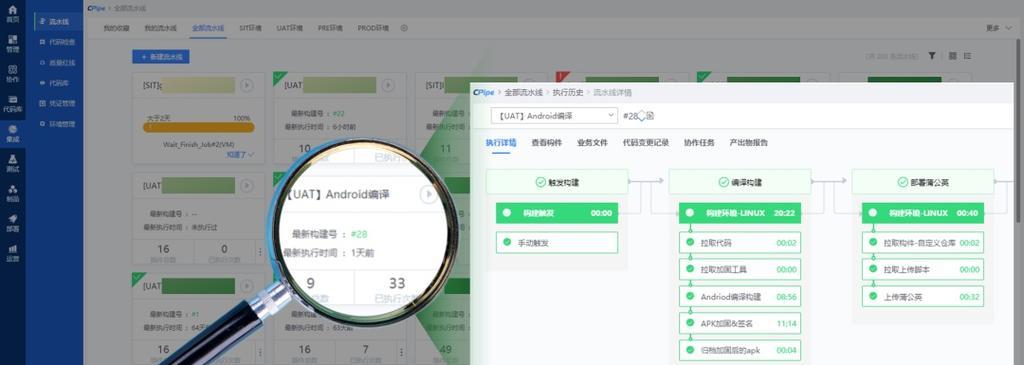Select the 部署蒲公英 stage header
The image size is (1024, 365).
pyautogui.click(x=923, y=182)
